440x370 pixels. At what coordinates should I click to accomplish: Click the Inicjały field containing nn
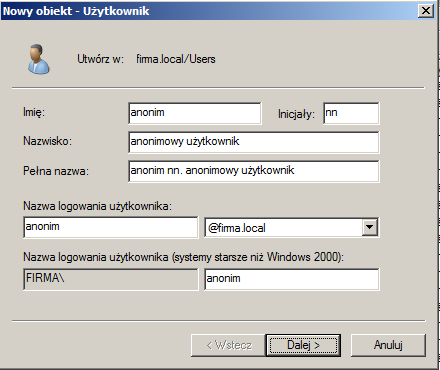click(x=351, y=113)
